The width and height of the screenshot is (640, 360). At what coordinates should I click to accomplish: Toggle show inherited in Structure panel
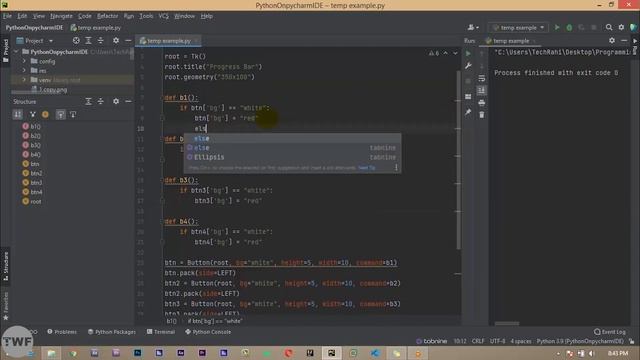[33, 115]
